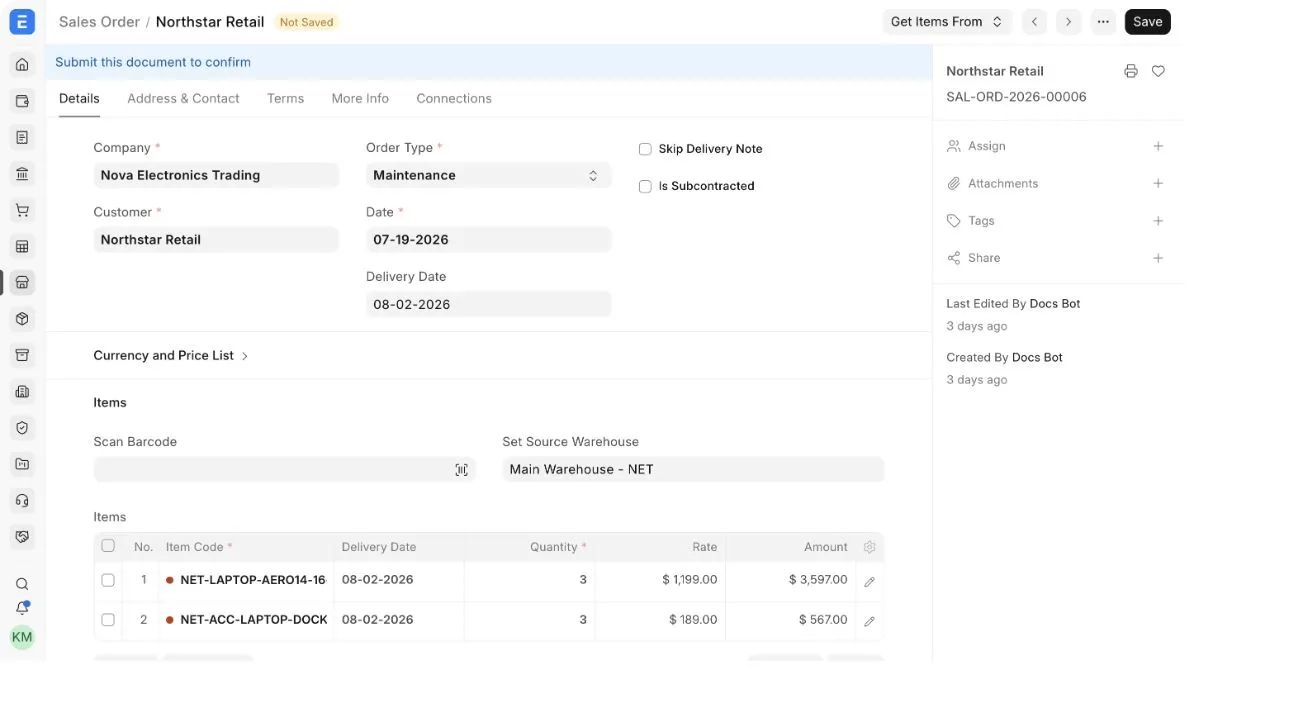Open the three-dots more menu
The width and height of the screenshot is (1303, 727).
pyautogui.click(x=1103, y=22)
